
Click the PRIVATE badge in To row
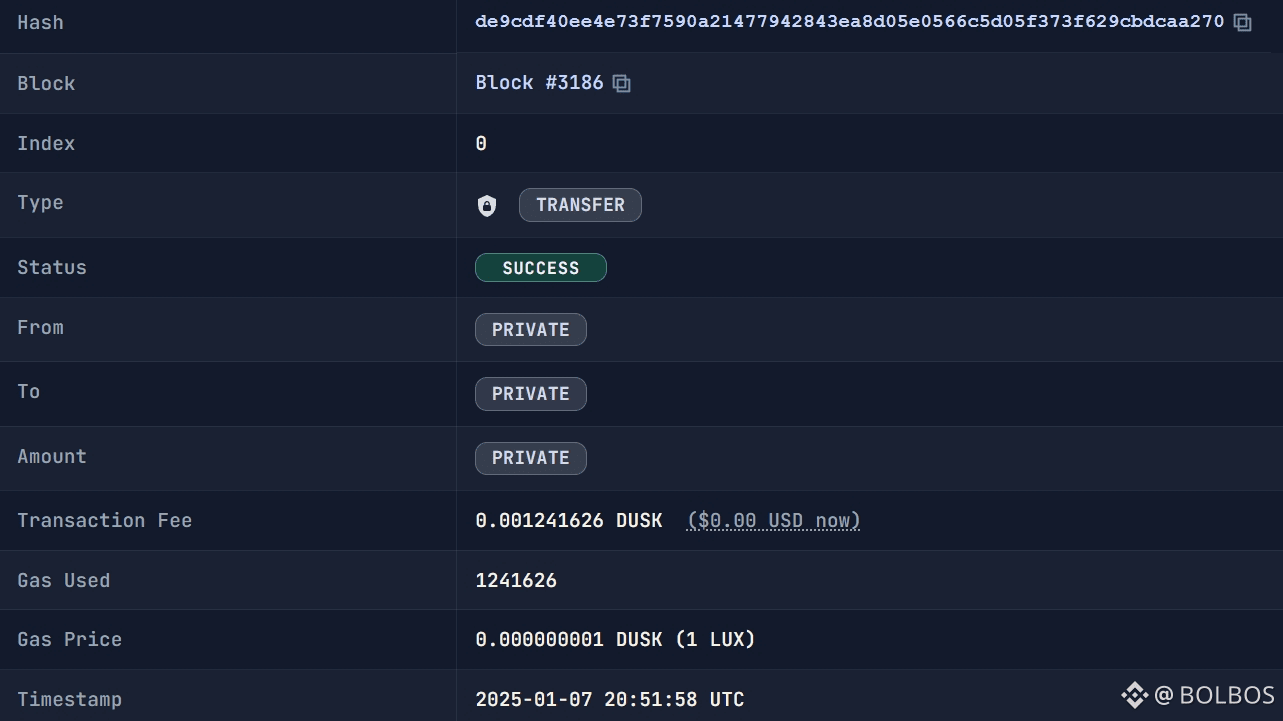(x=531, y=394)
